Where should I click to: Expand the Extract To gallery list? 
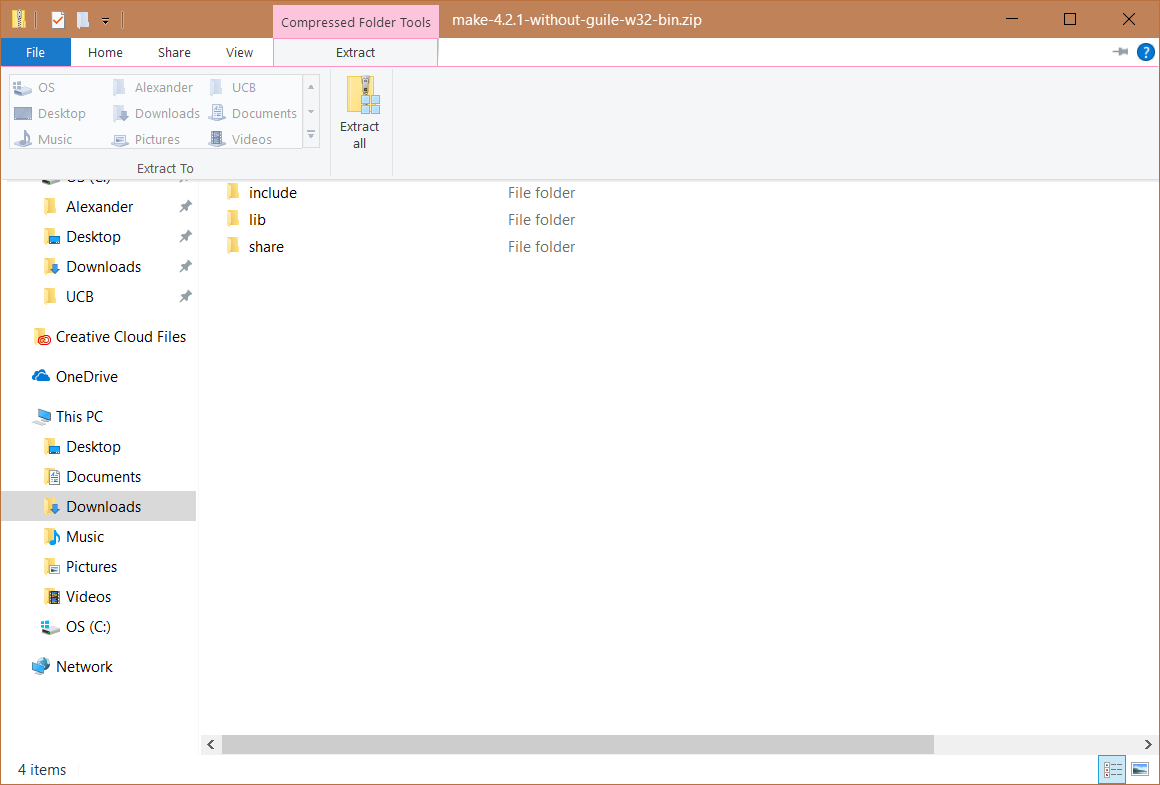click(x=311, y=135)
